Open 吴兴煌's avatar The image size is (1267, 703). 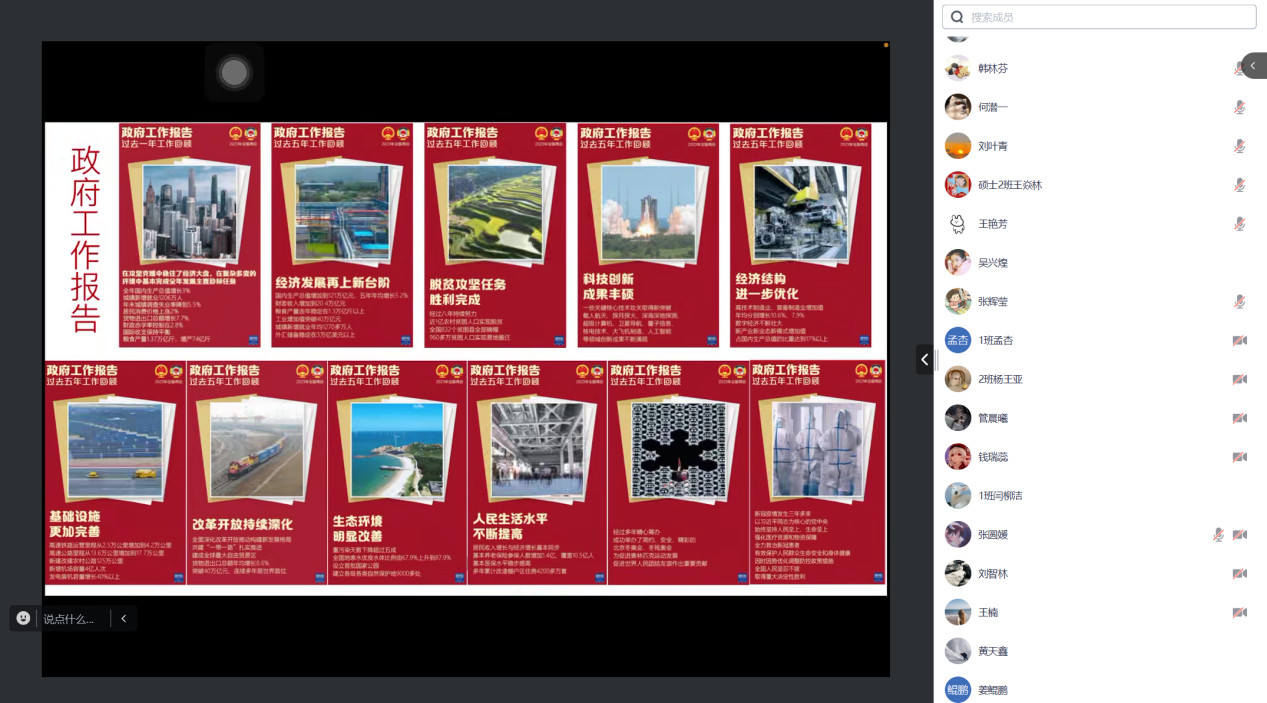(x=958, y=262)
